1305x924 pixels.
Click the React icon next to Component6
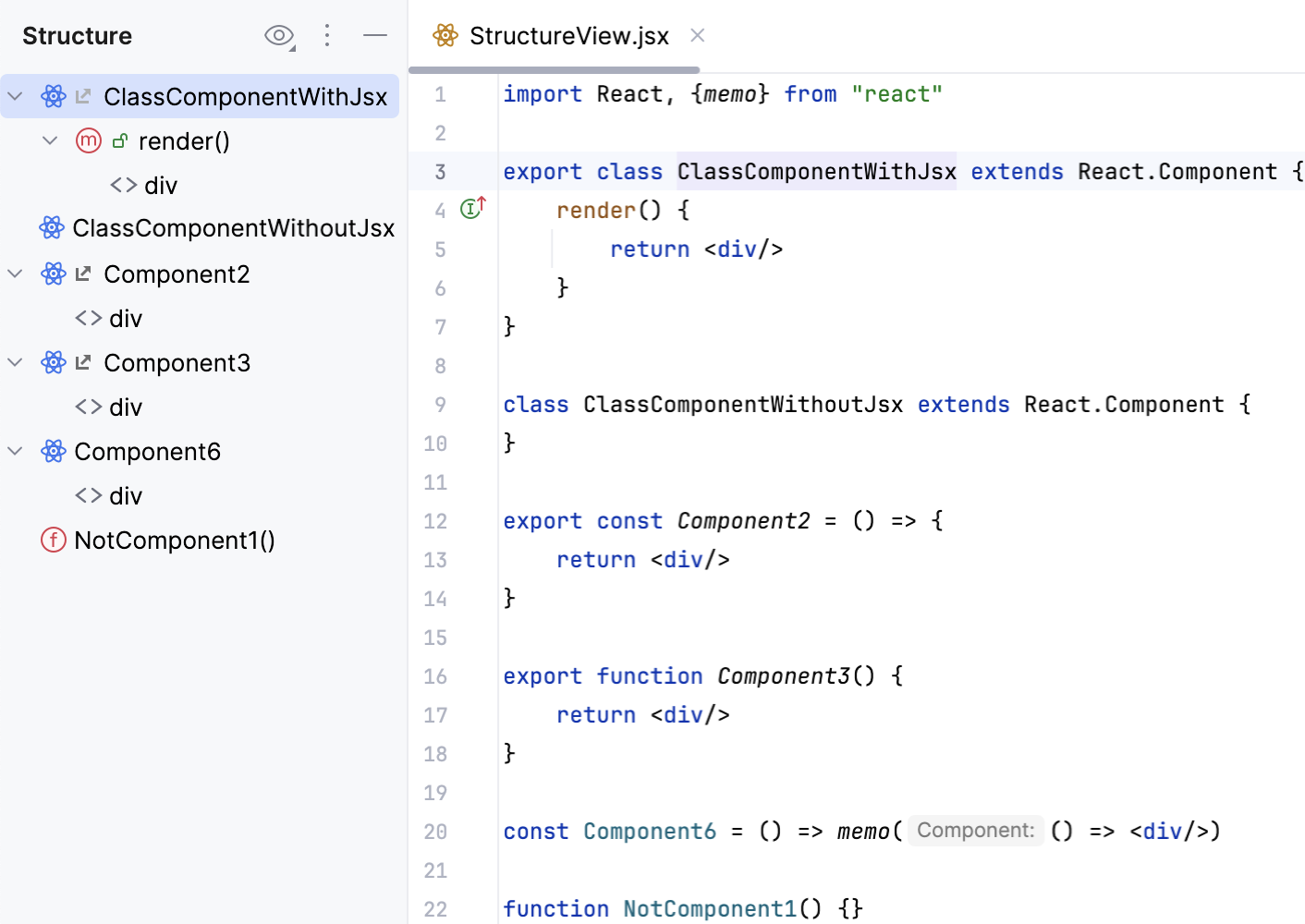point(53,451)
